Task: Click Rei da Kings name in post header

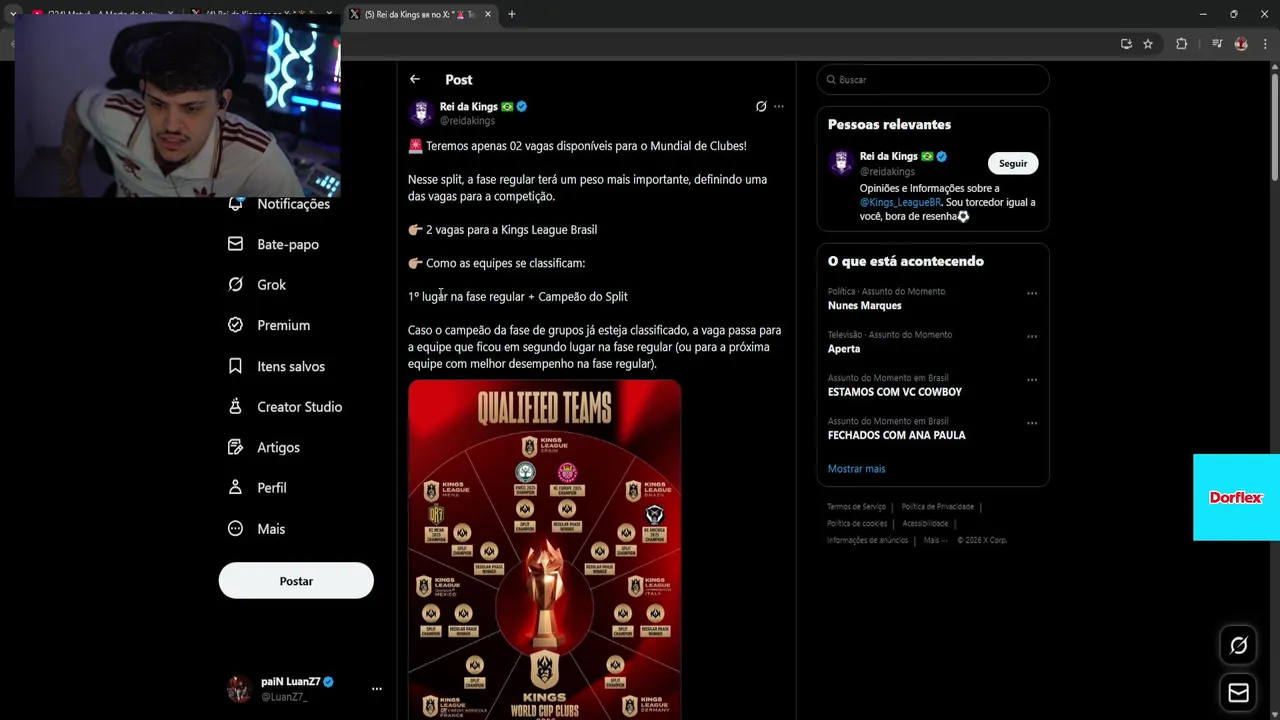Action: click(468, 106)
